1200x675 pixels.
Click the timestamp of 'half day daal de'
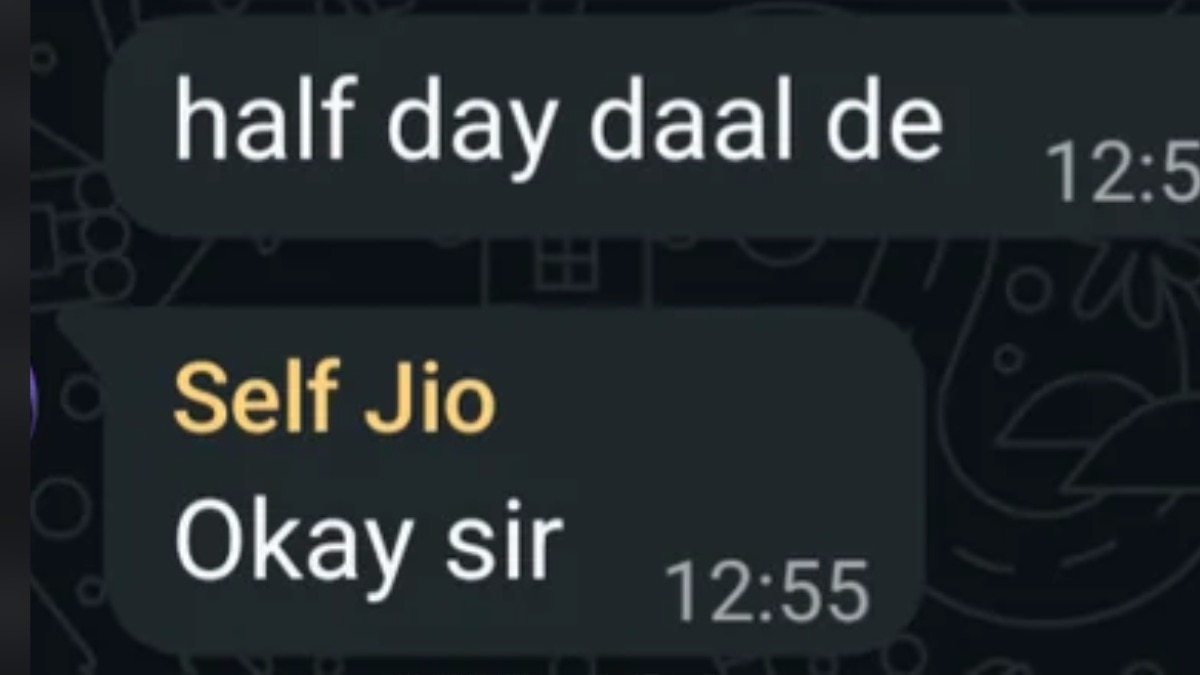pos(1122,172)
